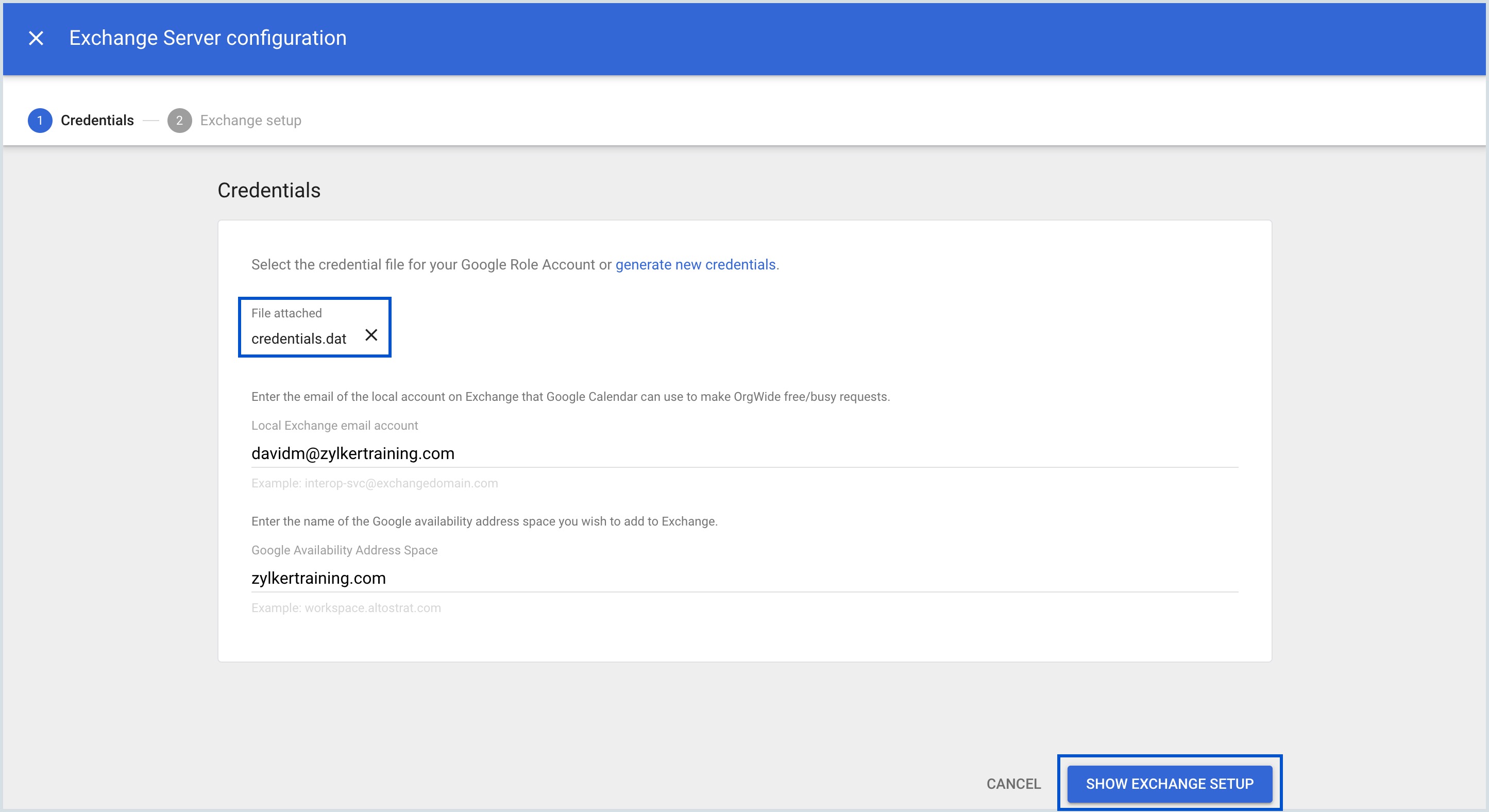Click the Exchange Server configuration title

pyautogui.click(x=208, y=38)
